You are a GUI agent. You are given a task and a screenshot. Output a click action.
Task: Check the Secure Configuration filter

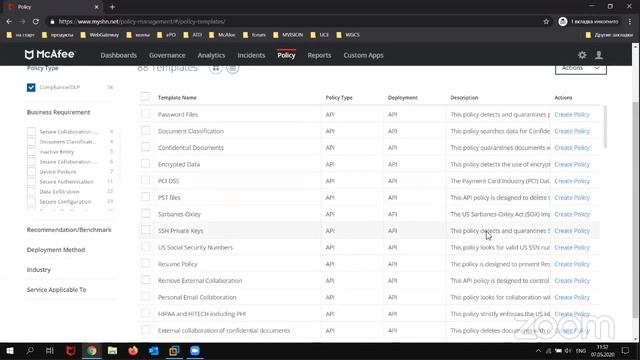[x=31, y=202]
